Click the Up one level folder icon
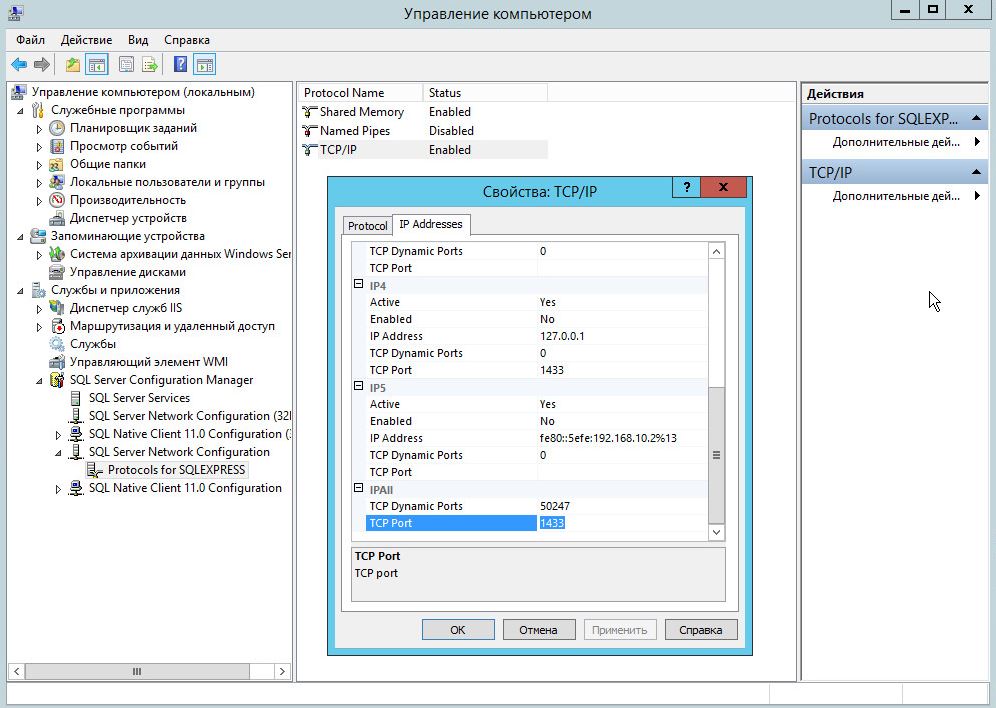Screen dimensions: 996x708 coord(72,64)
